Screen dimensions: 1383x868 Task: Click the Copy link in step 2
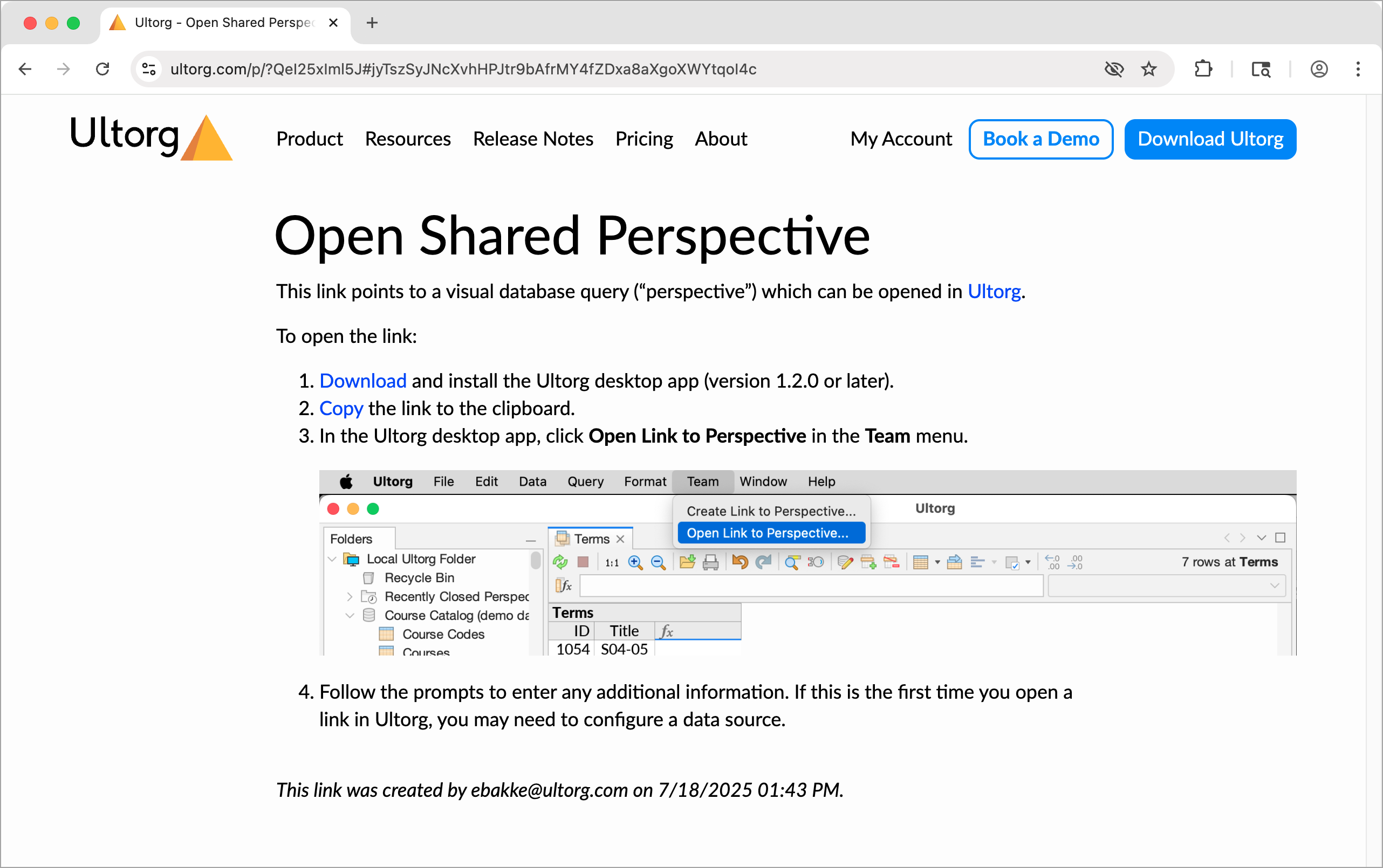[x=341, y=409]
